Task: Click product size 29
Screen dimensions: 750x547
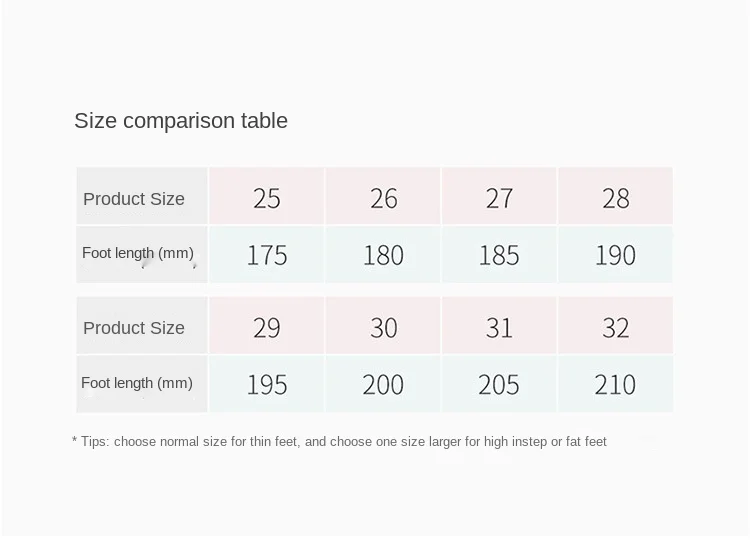Action: (267, 327)
